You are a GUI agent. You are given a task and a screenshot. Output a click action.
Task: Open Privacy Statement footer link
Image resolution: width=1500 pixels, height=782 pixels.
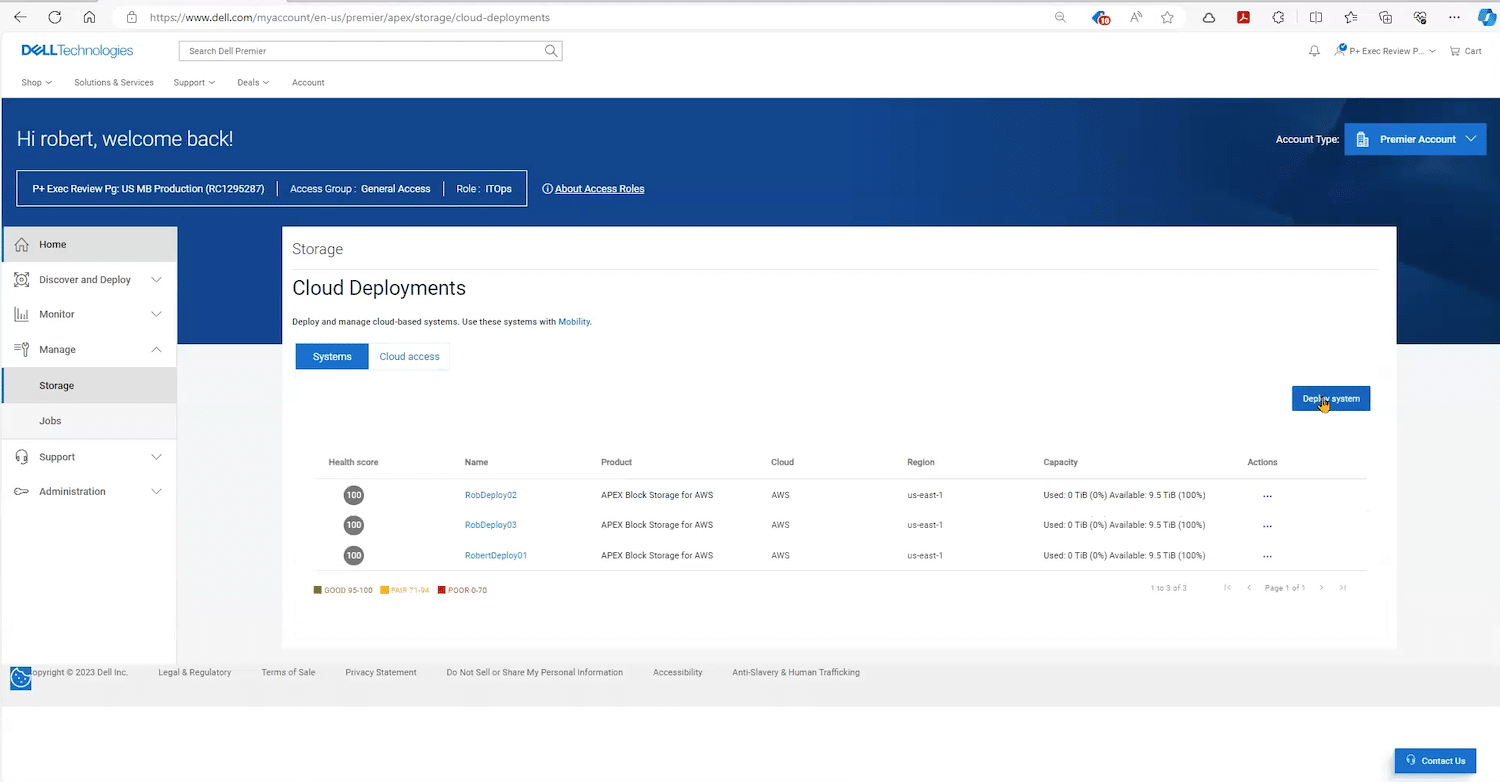tap(381, 672)
